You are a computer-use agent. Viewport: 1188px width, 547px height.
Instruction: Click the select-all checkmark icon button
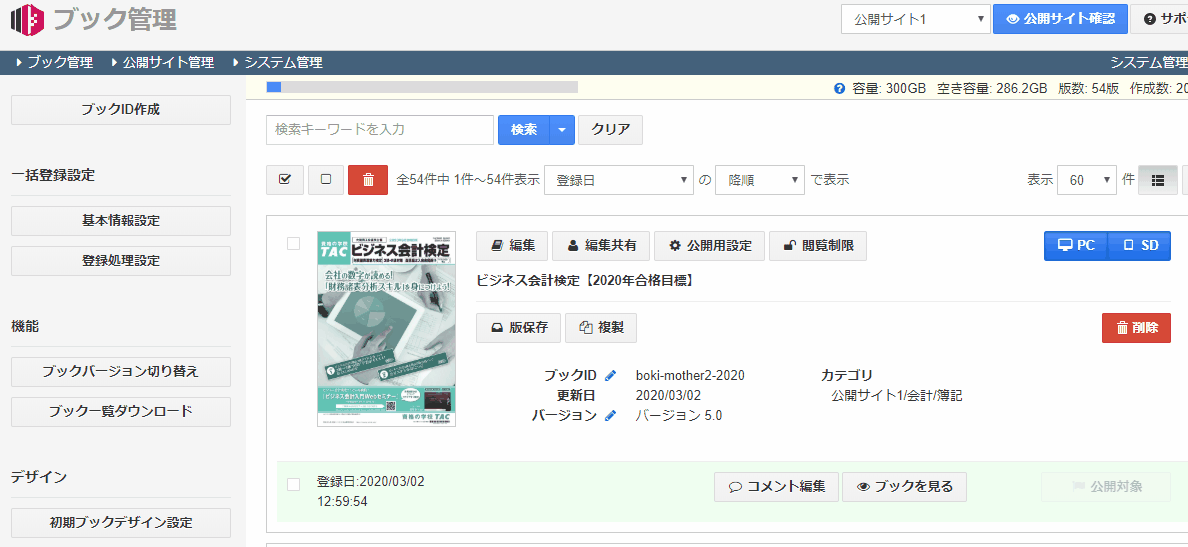coord(285,180)
